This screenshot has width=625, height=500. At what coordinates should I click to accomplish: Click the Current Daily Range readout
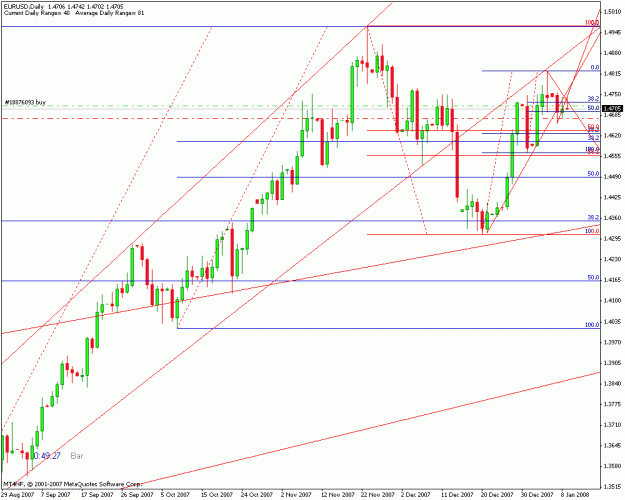point(37,13)
